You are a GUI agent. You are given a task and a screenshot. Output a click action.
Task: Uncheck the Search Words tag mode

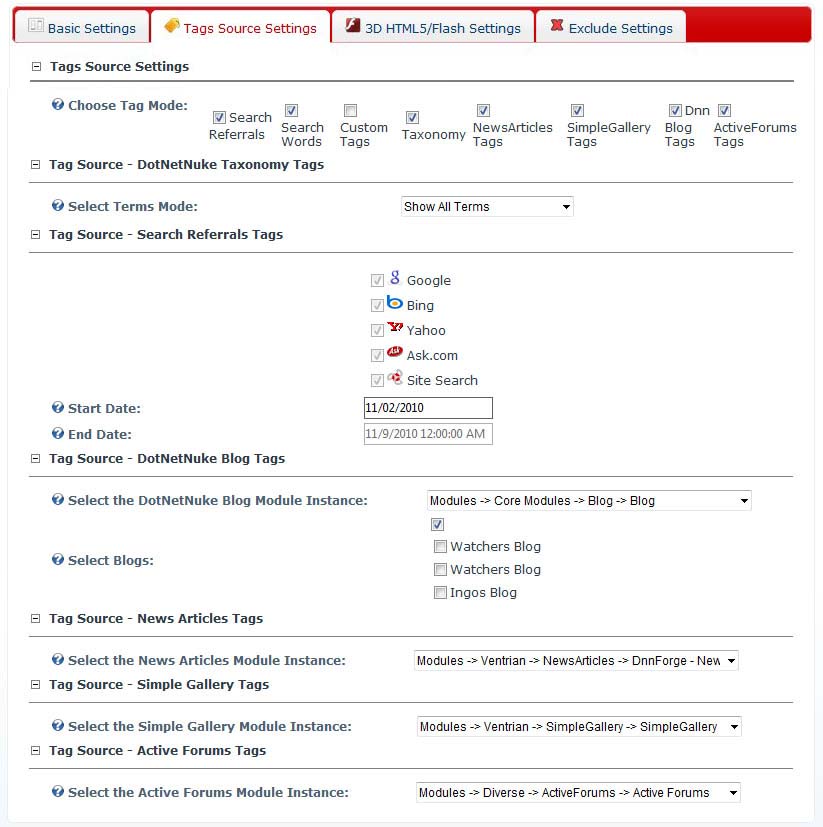click(x=291, y=110)
